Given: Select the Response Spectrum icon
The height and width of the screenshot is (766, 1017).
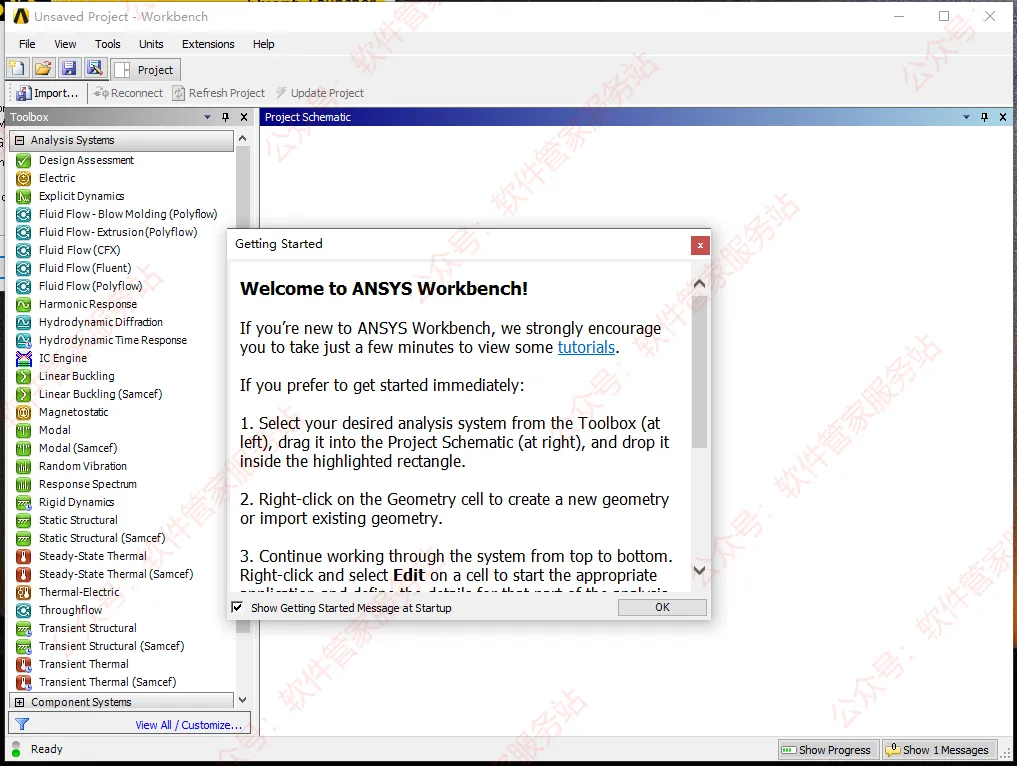Looking at the screenshot, I should pos(23,485).
